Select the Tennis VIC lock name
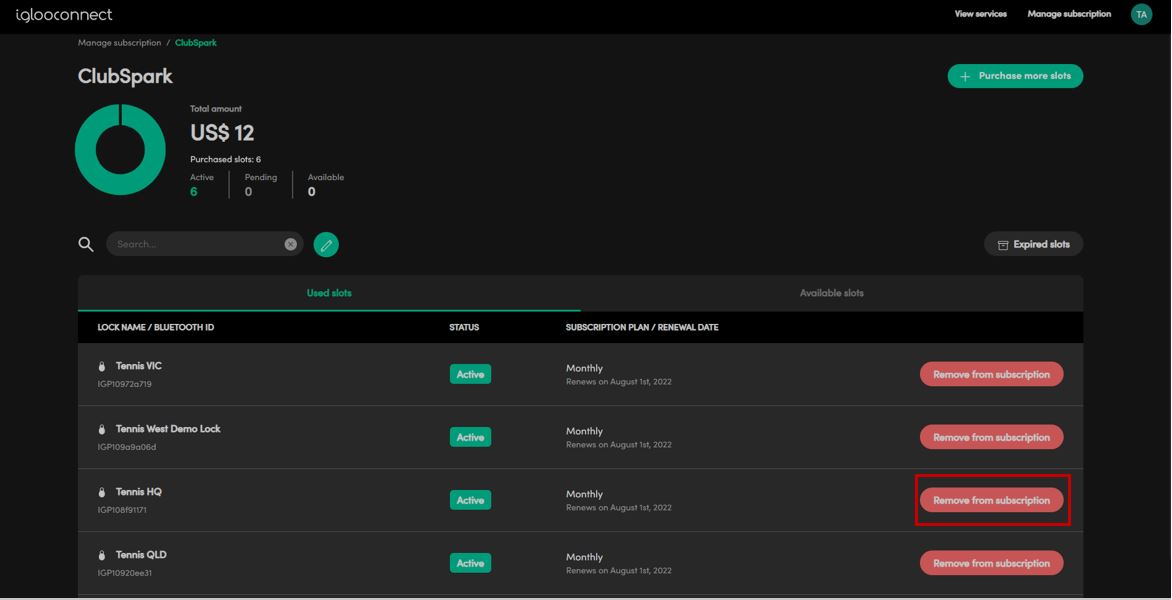Screen dimensions: 1172x600 138,366
